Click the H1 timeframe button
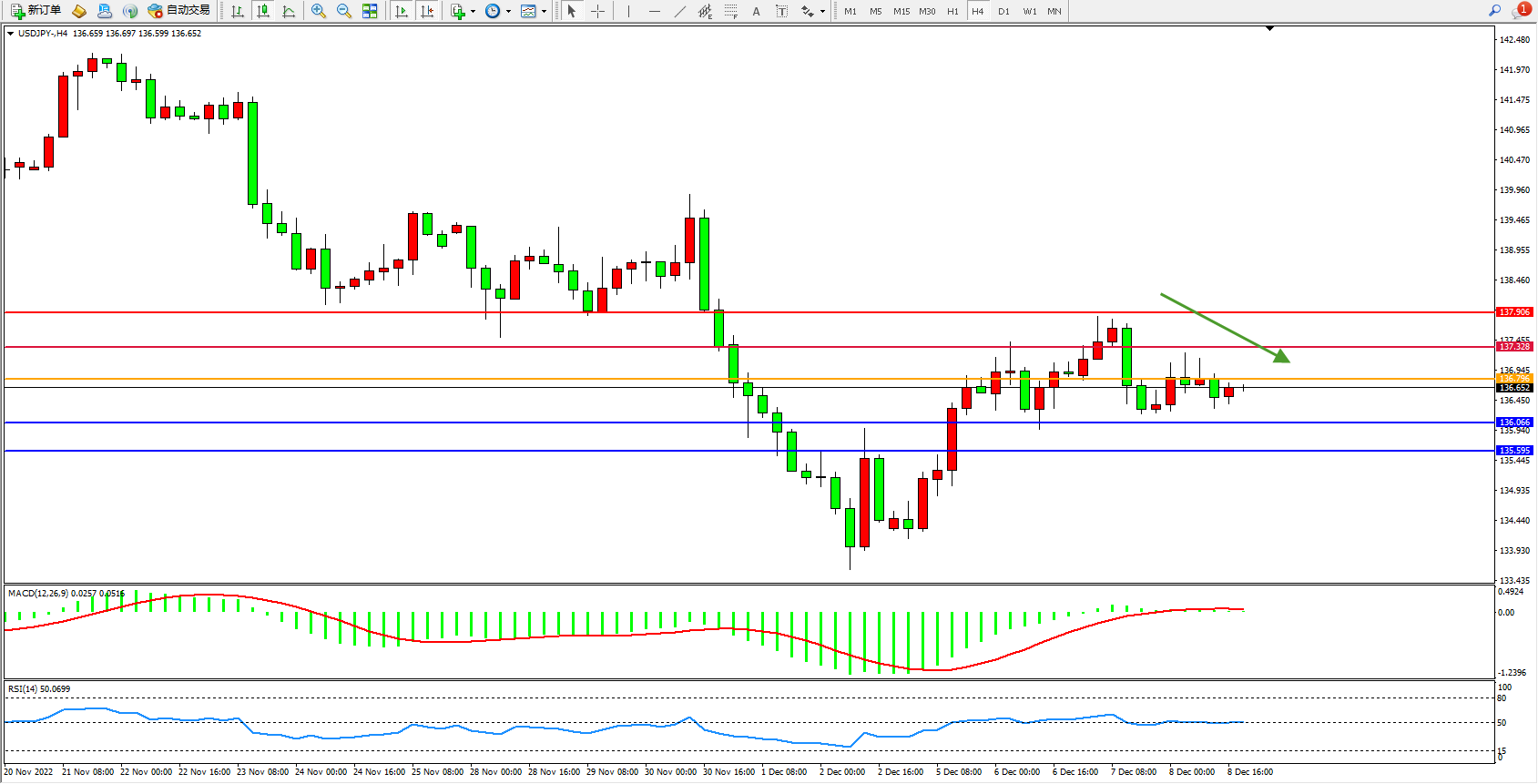 (952, 12)
